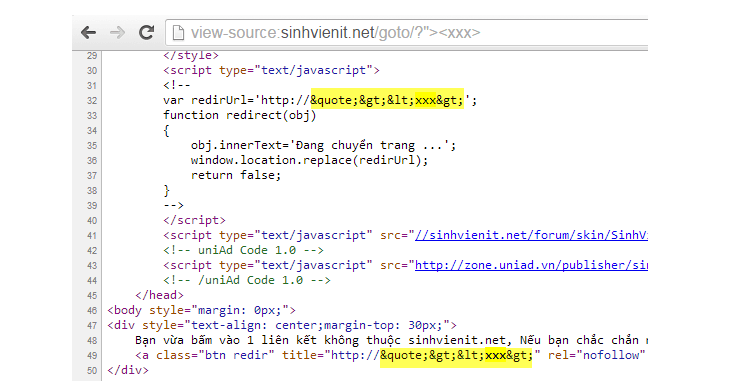The height and width of the screenshot is (389, 731).
Task: Click the '</script>' tag on line 40
Action: pos(194,220)
